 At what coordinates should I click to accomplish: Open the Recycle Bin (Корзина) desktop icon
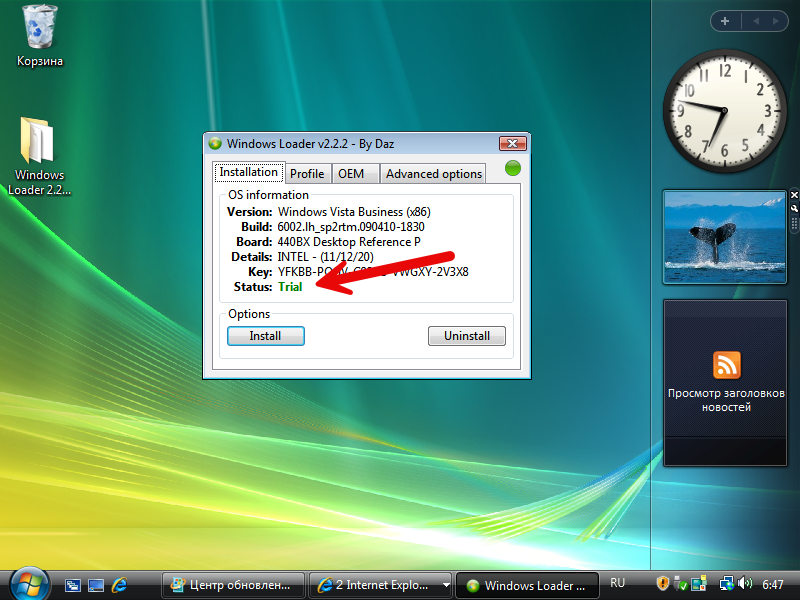(39, 36)
